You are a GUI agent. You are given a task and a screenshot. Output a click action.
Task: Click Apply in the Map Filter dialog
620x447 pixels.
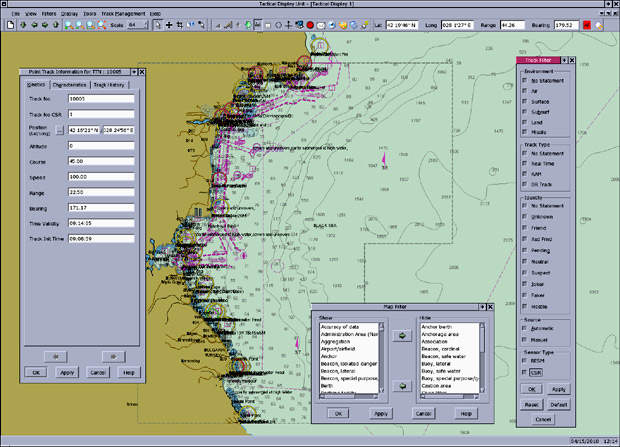380,412
